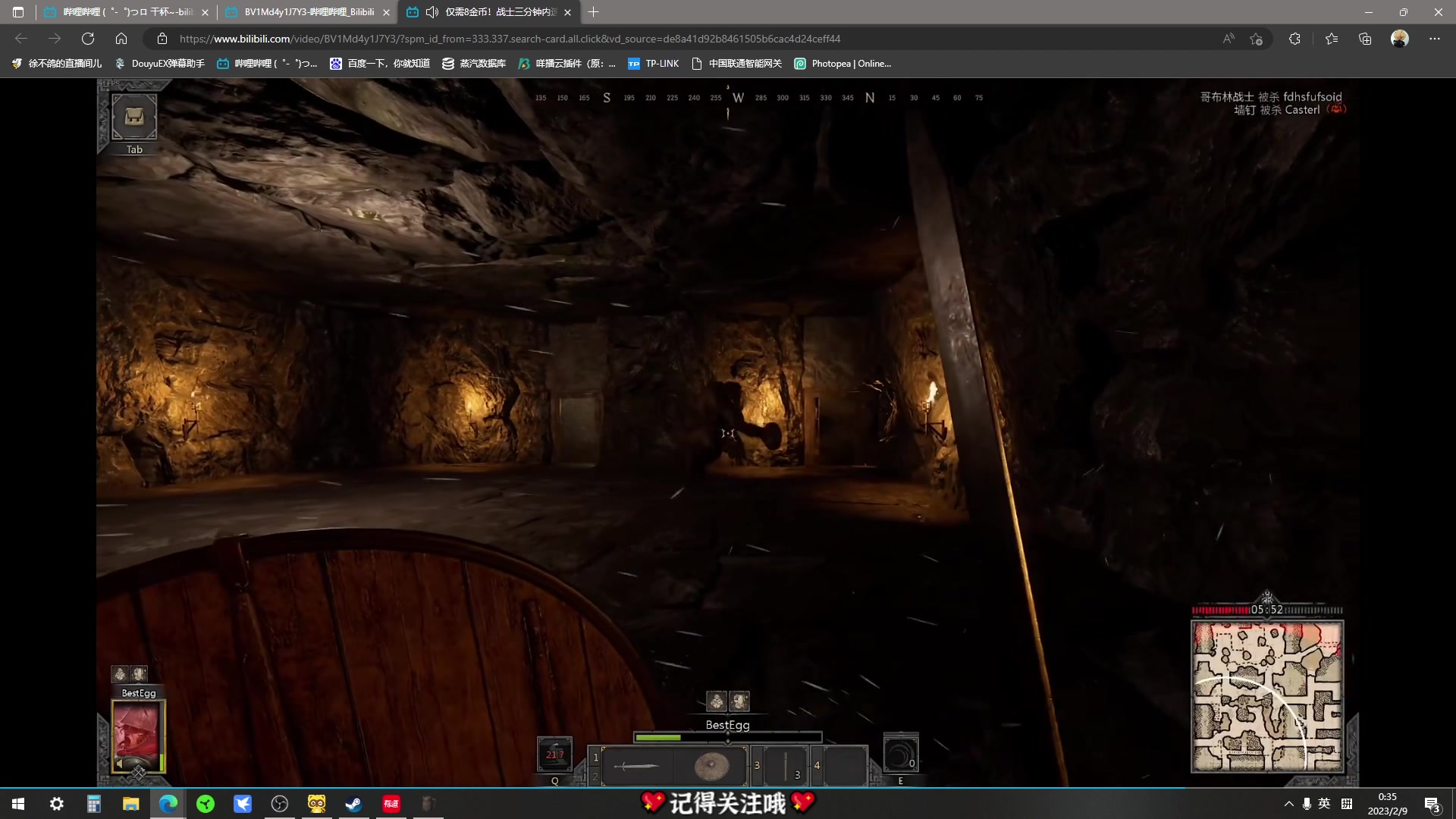1456x819 pixels.
Task: Open Read aloud in address bar
Action: pos(1228,39)
